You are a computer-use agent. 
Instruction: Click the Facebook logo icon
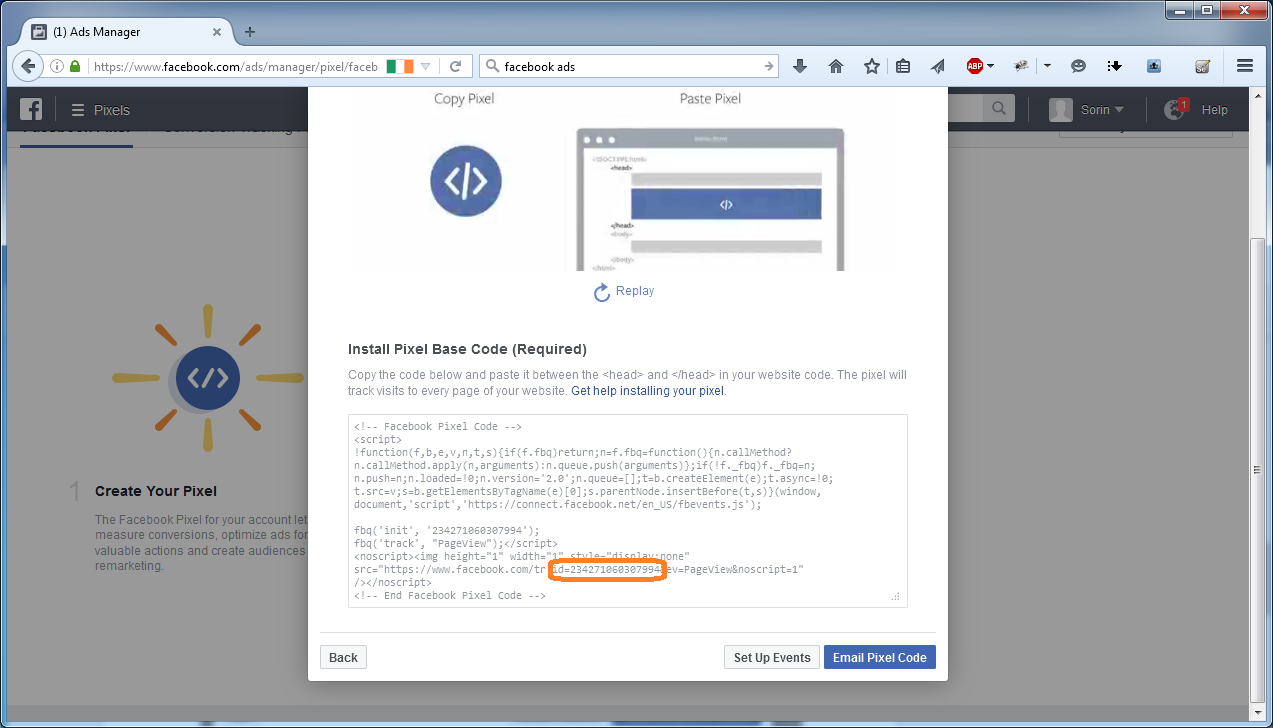tap(32, 110)
